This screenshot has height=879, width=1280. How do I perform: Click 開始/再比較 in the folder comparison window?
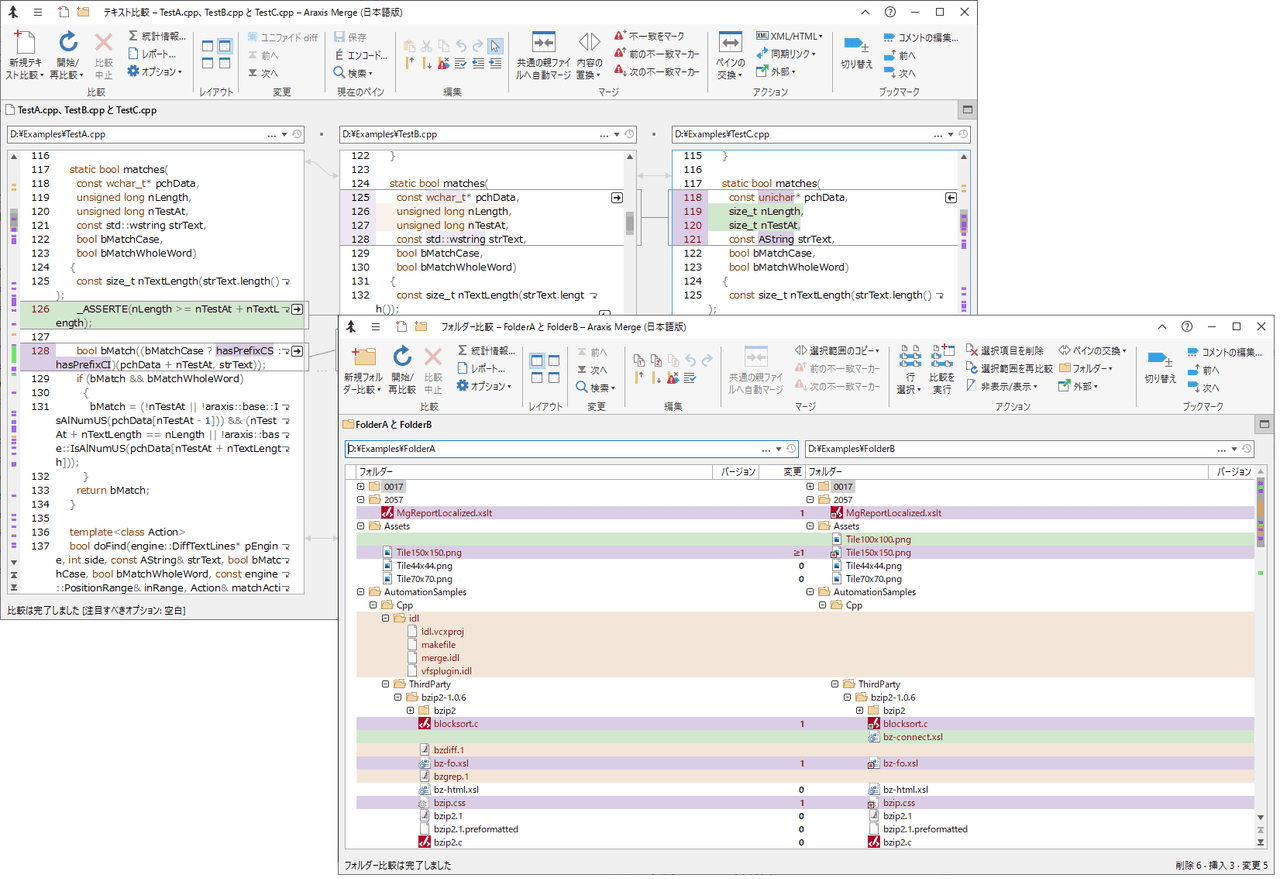[x=402, y=370]
